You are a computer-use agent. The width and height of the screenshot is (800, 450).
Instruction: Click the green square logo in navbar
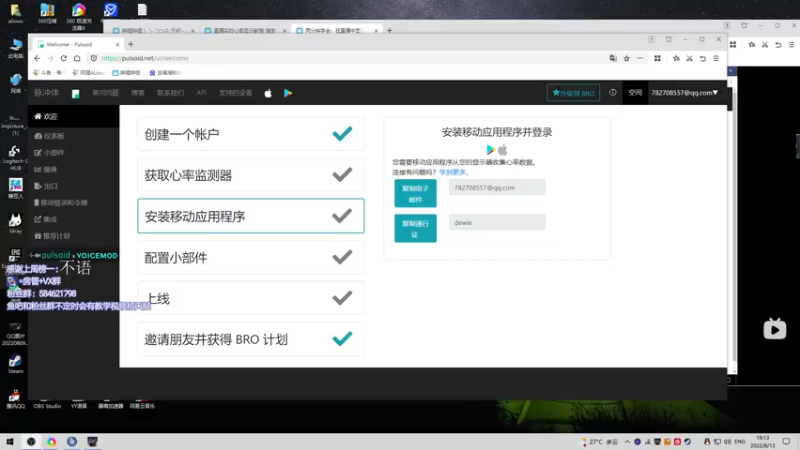(76, 93)
